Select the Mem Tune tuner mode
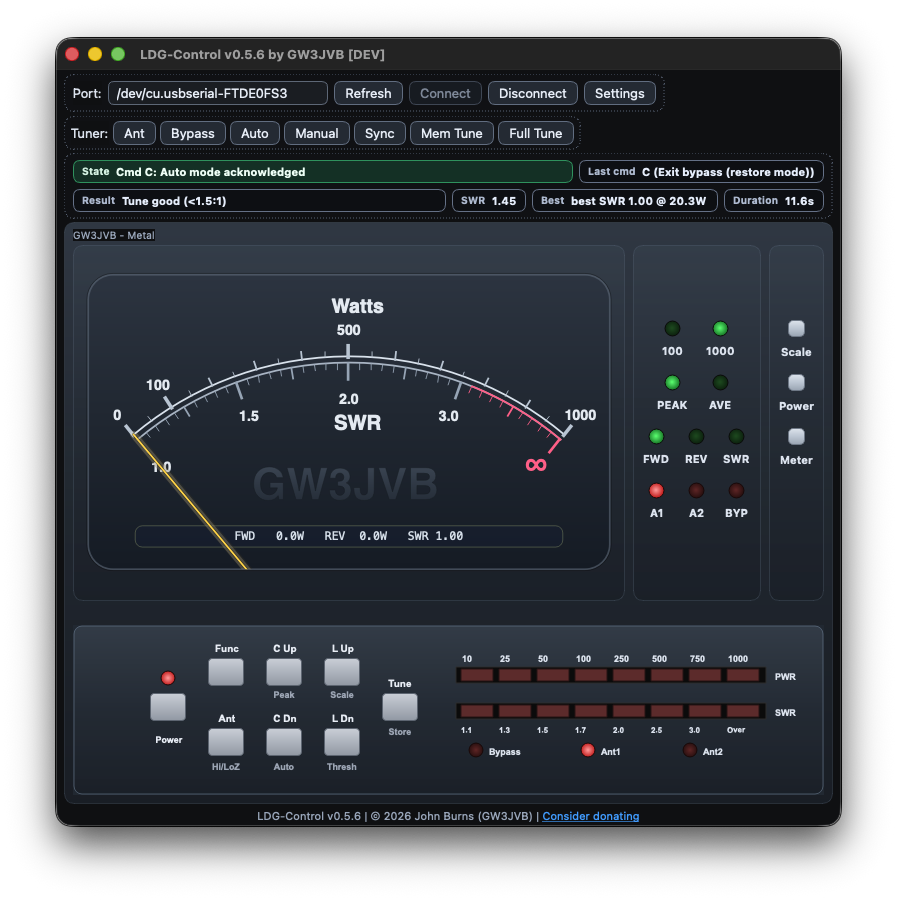897x900 pixels. [452, 133]
